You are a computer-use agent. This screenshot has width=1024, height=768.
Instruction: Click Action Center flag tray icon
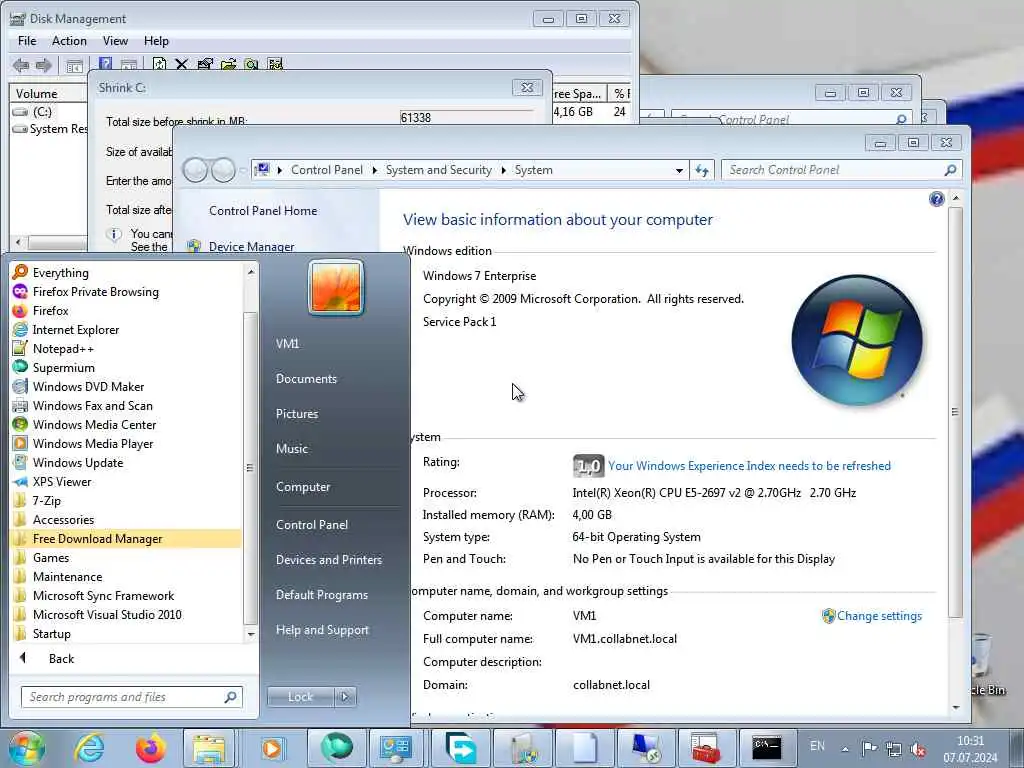click(x=869, y=749)
